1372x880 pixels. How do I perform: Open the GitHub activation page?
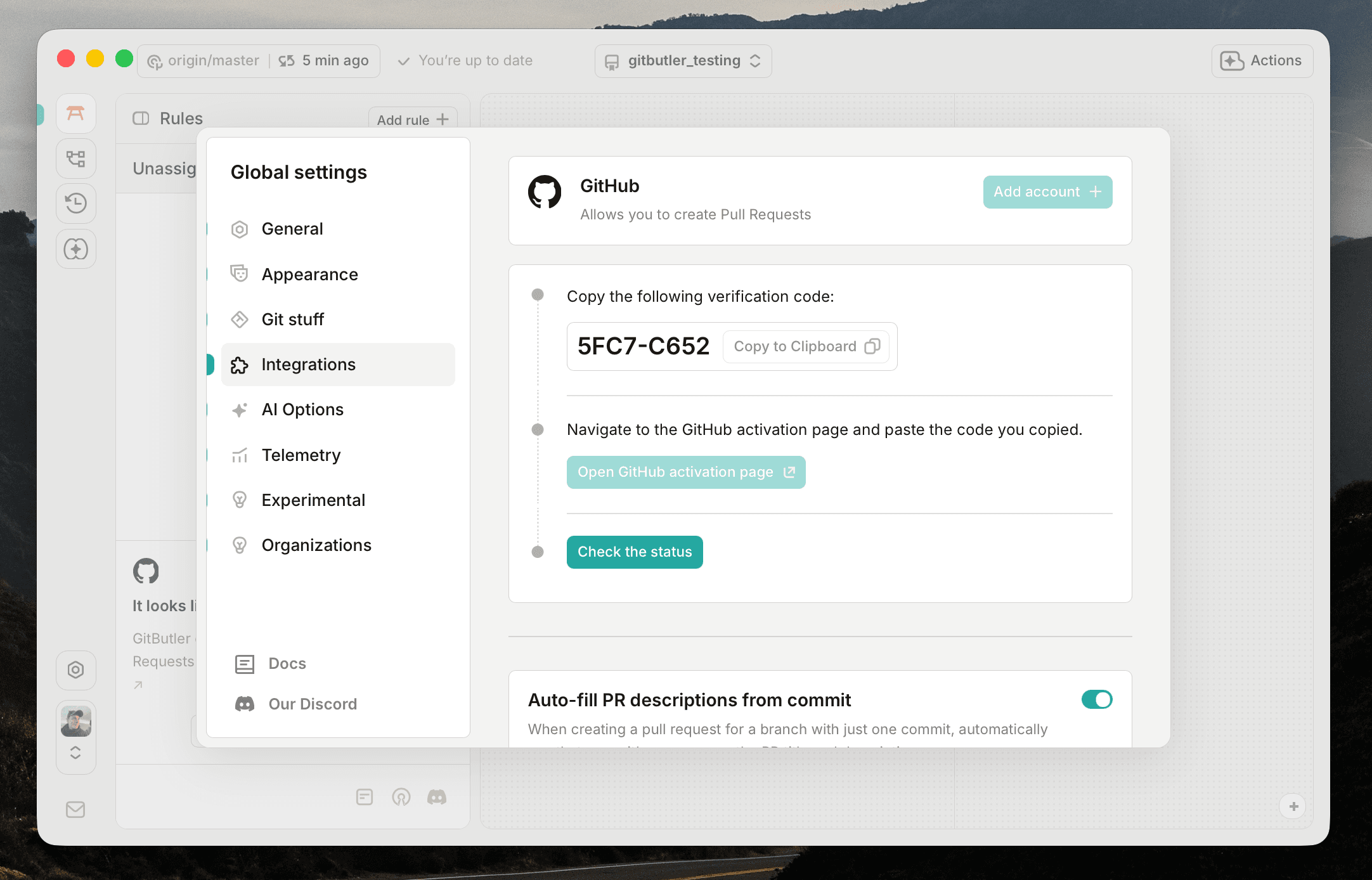coord(685,472)
